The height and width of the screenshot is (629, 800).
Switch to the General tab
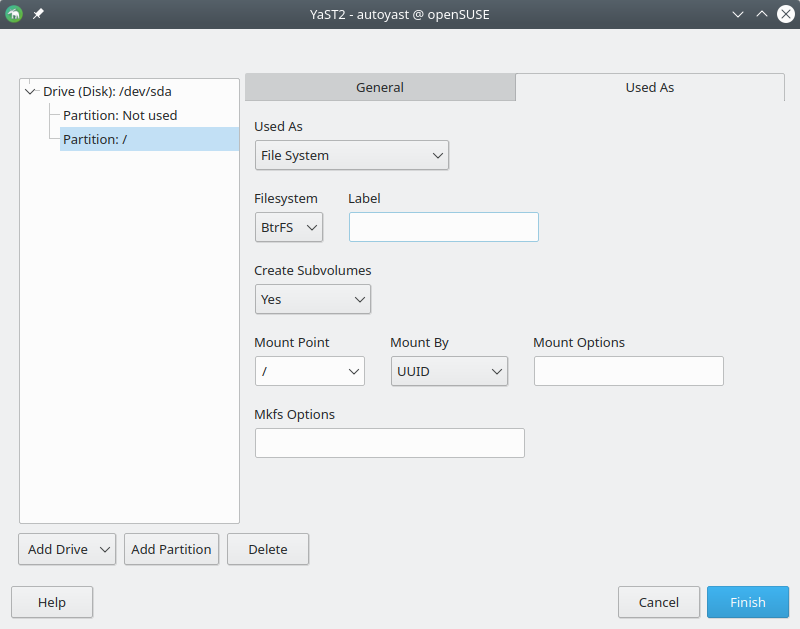380,87
